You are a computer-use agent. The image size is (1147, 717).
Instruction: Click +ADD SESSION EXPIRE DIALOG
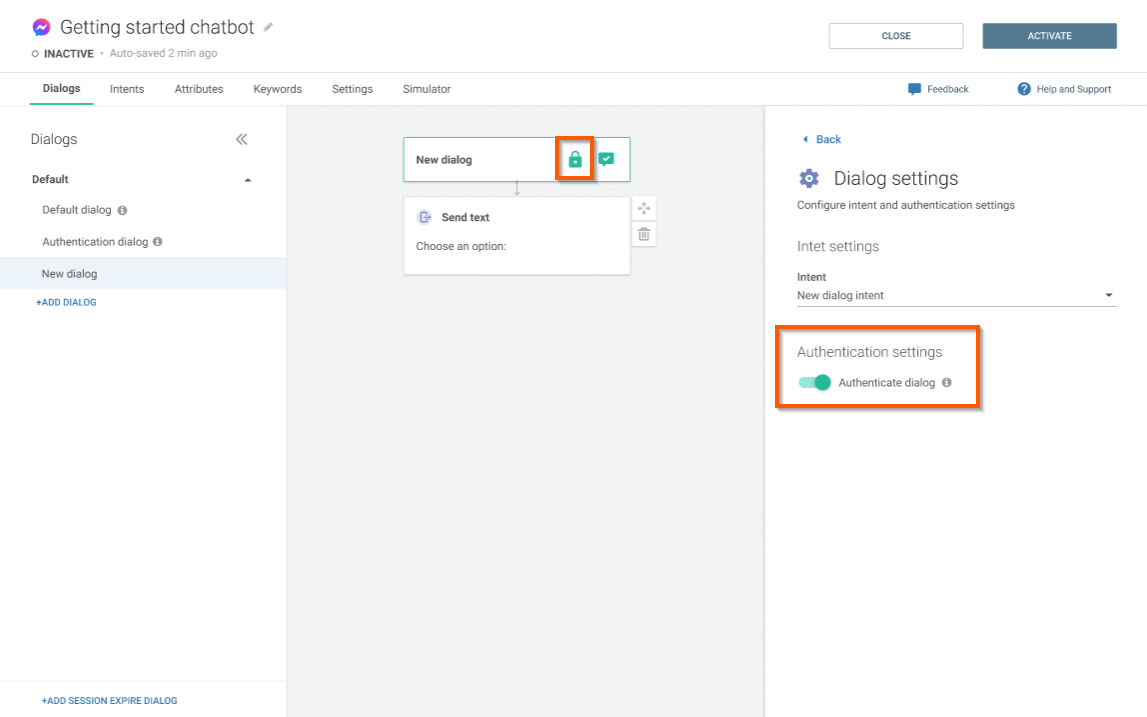point(109,701)
